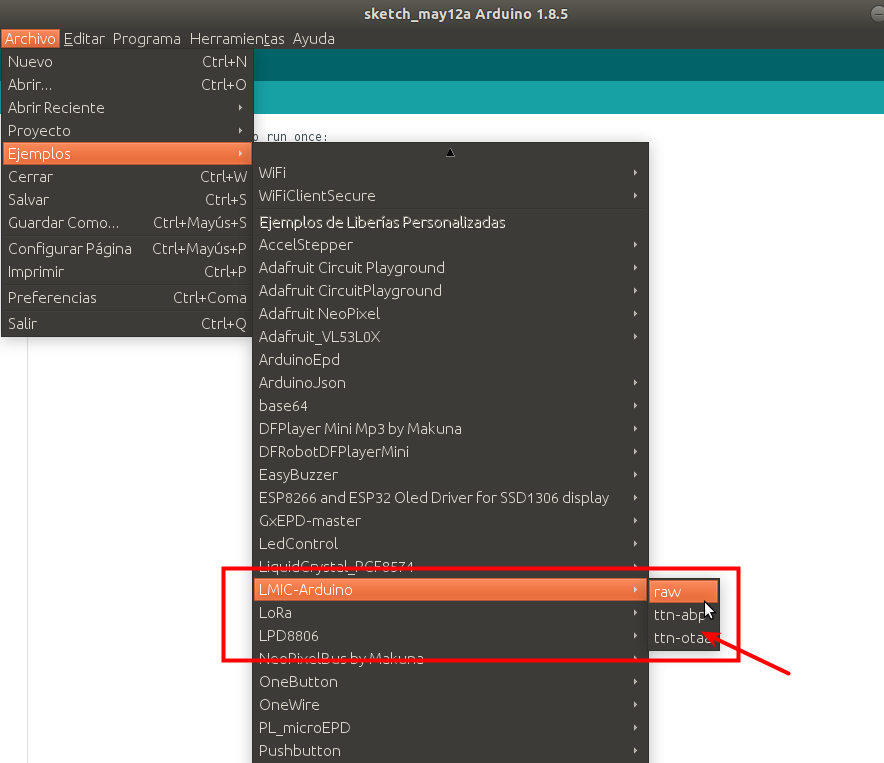Open ArduinoJson examples submenu

pyautogui.click(x=450, y=383)
